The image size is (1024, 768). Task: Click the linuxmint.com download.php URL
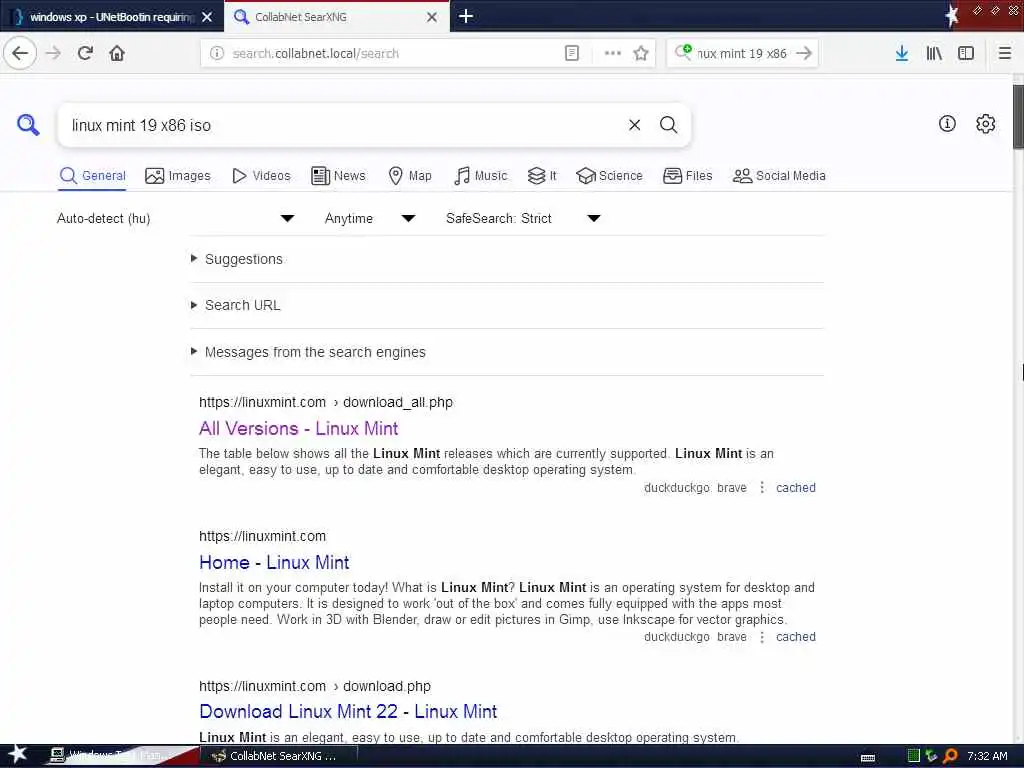tap(315, 686)
